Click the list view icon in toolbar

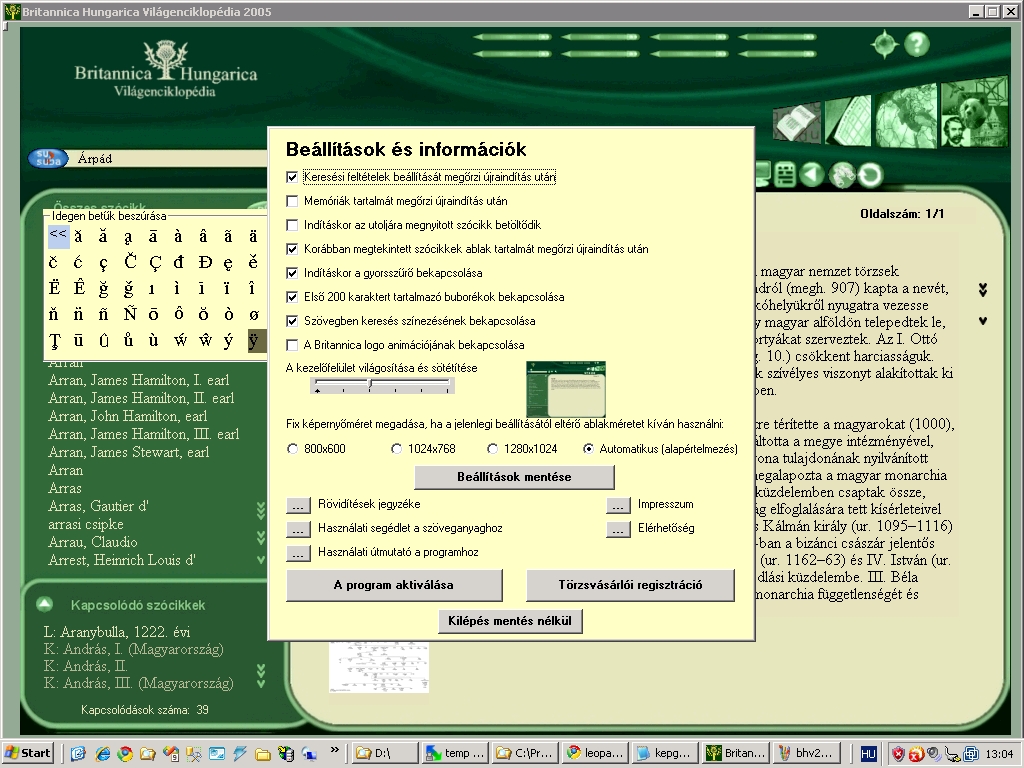784,175
